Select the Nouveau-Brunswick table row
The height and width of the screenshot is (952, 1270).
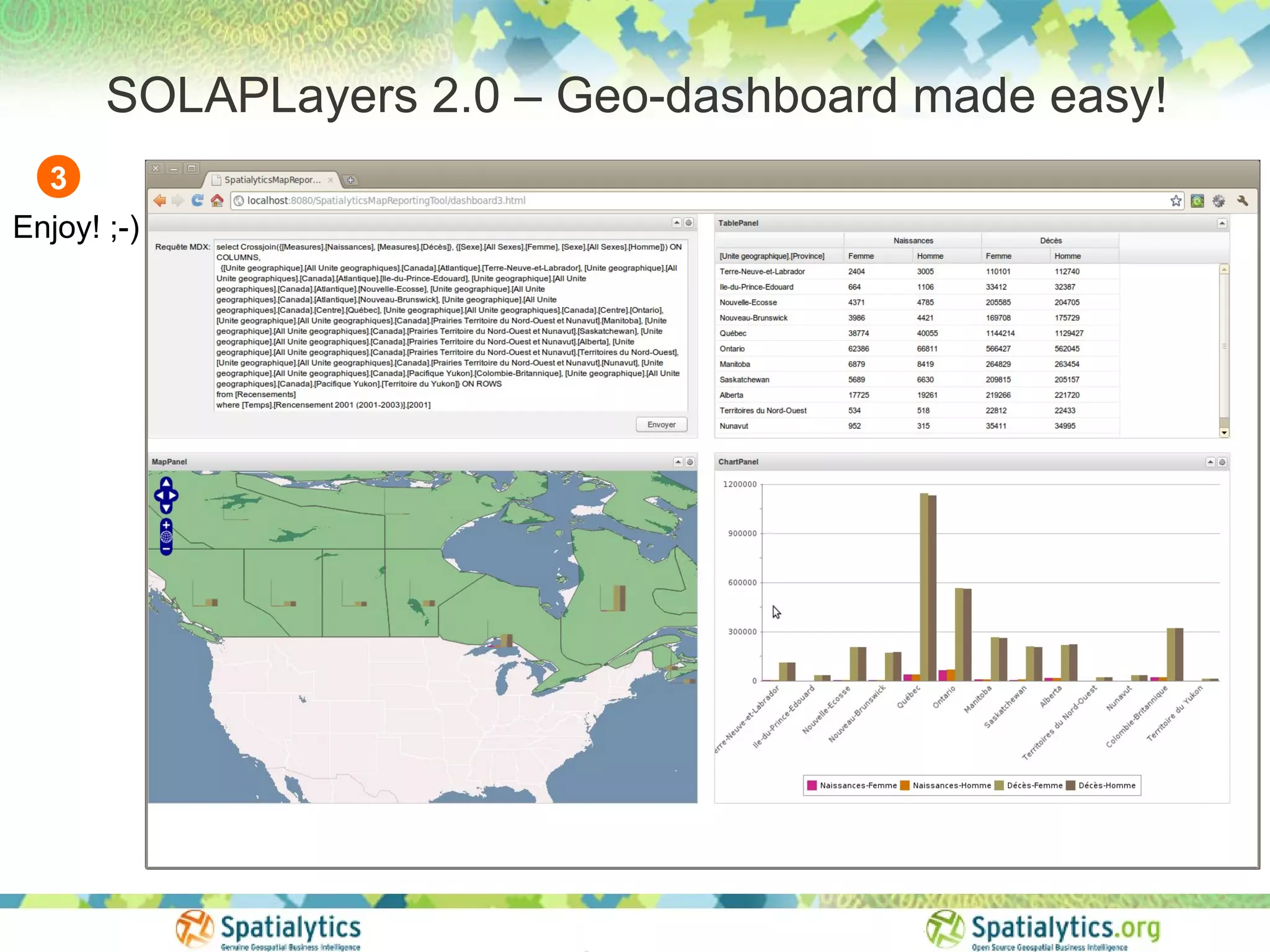point(918,318)
